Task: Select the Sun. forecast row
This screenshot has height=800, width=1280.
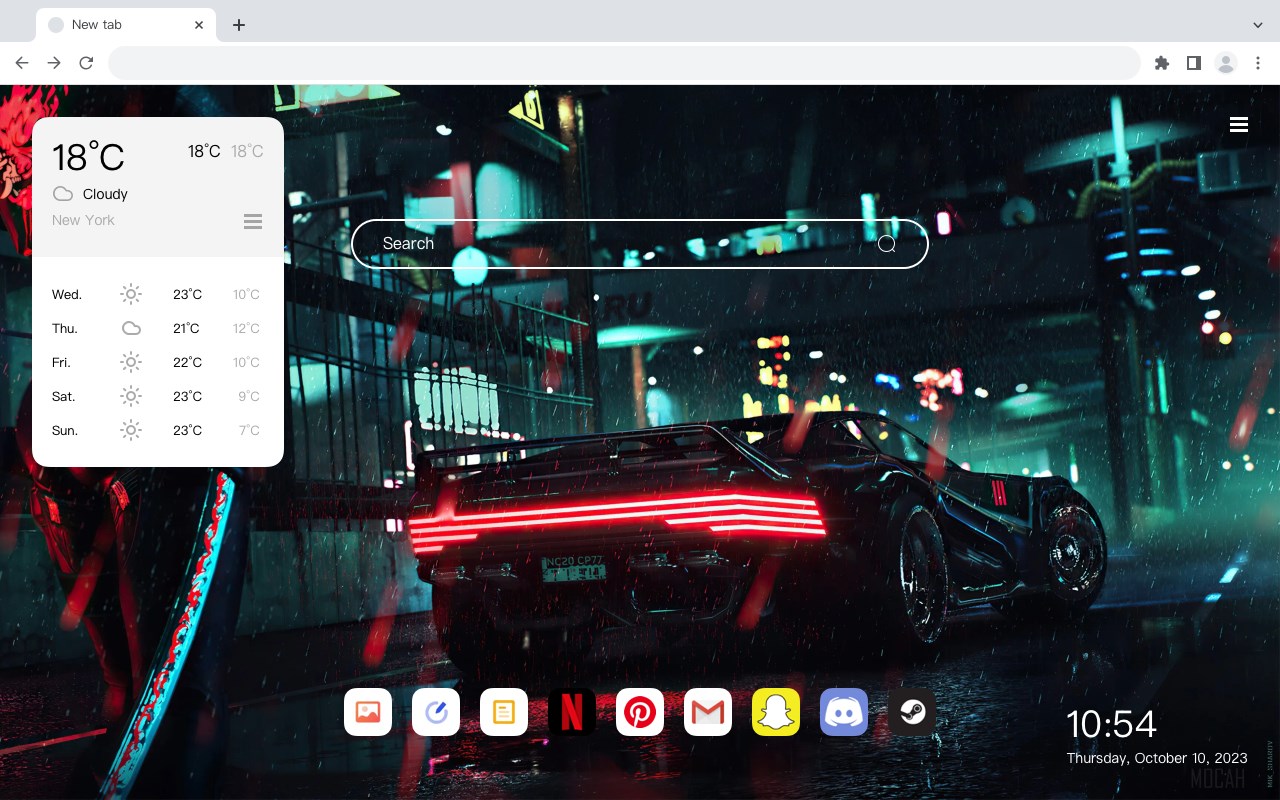Action: click(x=158, y=430)
